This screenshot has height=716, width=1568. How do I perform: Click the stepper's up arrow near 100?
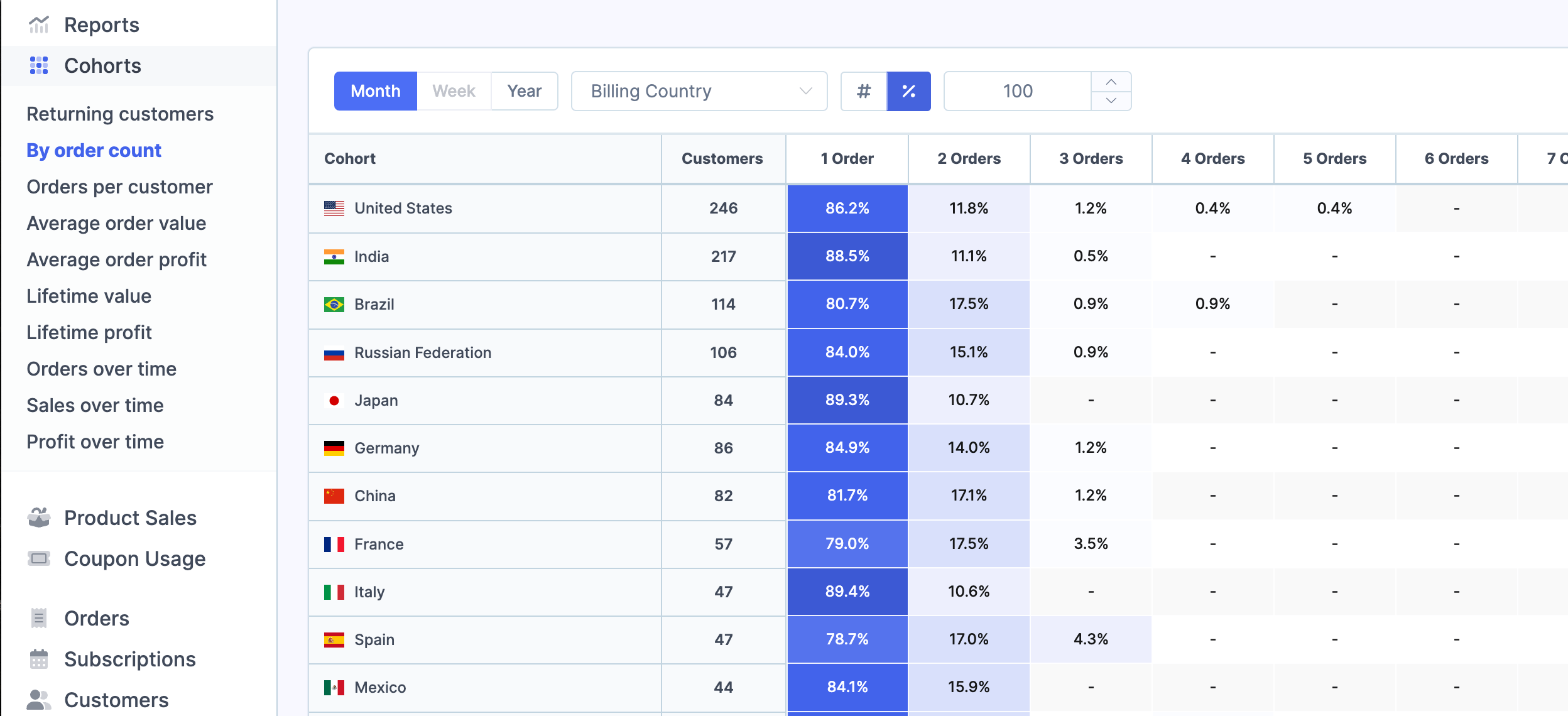[x=1111, y=82]
